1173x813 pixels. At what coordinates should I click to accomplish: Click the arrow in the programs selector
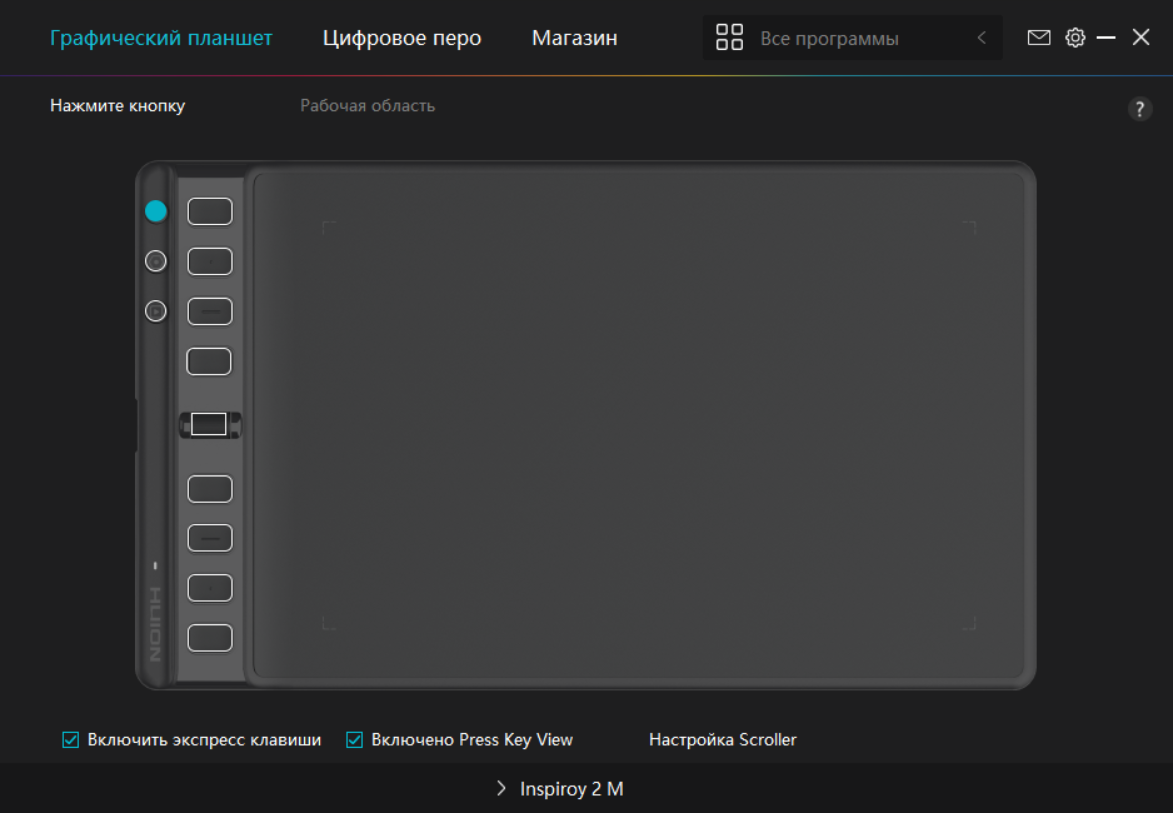[981, 38]
